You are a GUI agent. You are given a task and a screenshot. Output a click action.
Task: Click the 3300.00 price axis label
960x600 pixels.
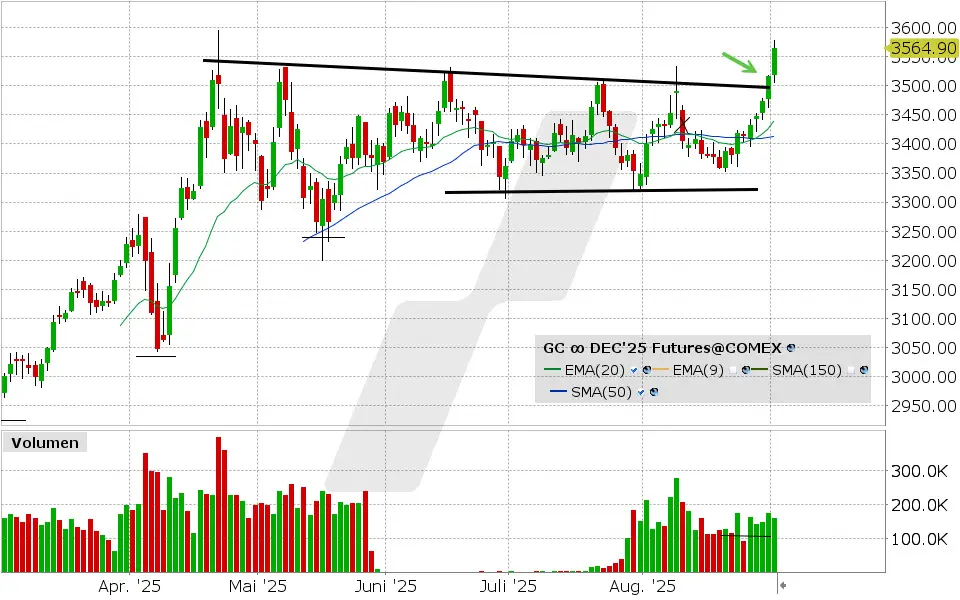pyautogui.click(x=923, y=202)
